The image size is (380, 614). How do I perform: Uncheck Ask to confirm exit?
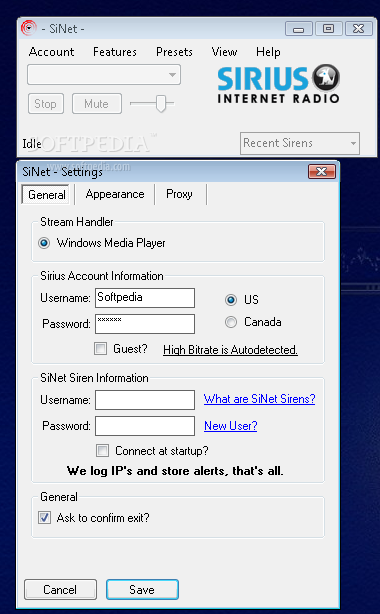(x=44, y=518)
